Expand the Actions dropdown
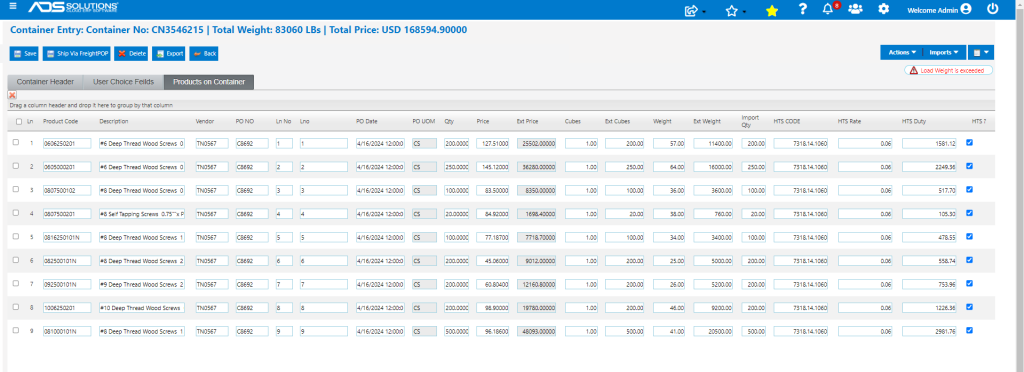The width and height of the screenshot is (1024, 372). (x=902, y=52)
